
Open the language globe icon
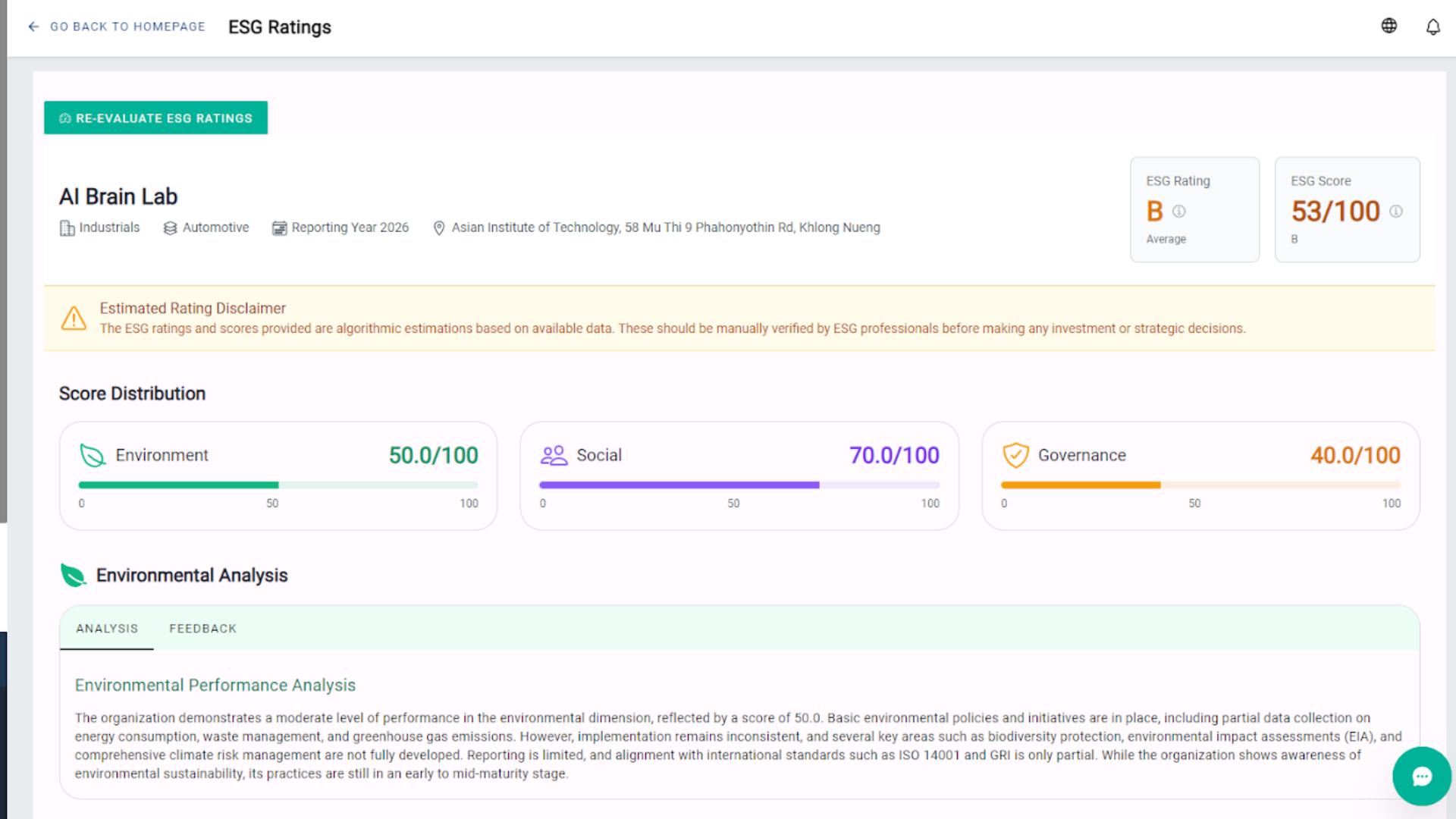1389,26
